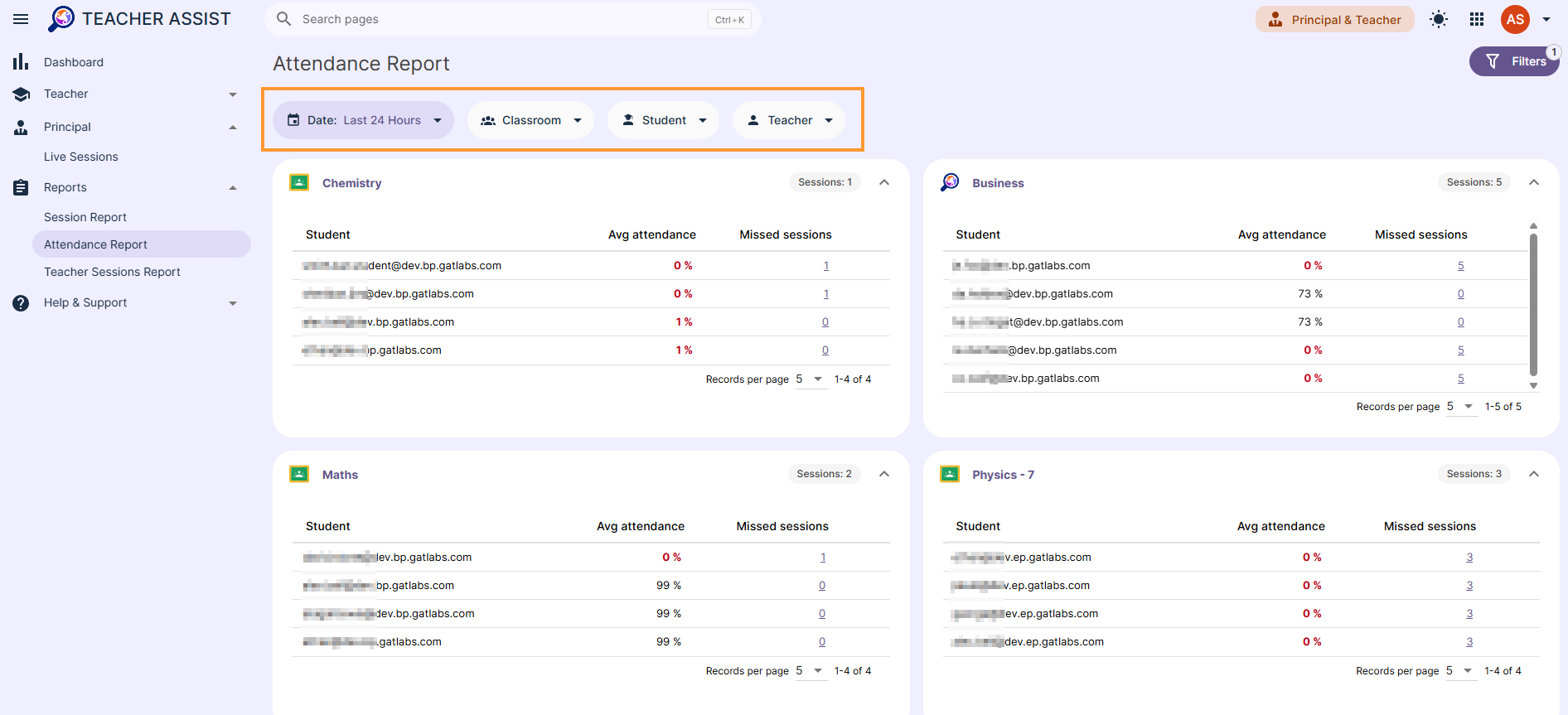Screen dimensions: 1568x715
Task: Open the Student filter dropdown
Action: [664, 120]
